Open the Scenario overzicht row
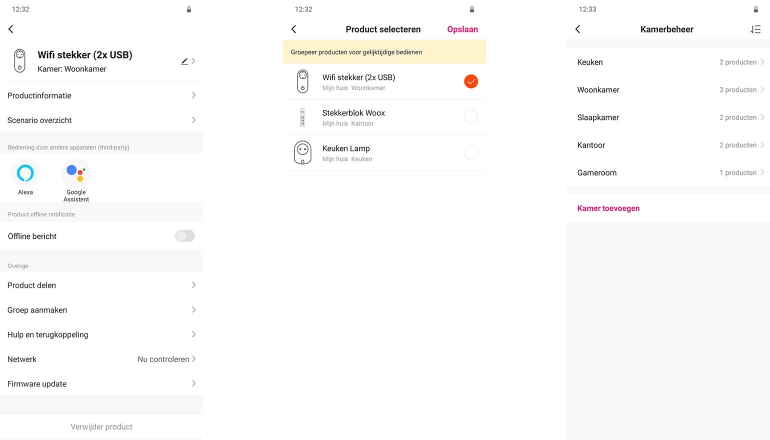Image resolution: width=770 pixels, height=440 pixels. [x=101, y=120]
